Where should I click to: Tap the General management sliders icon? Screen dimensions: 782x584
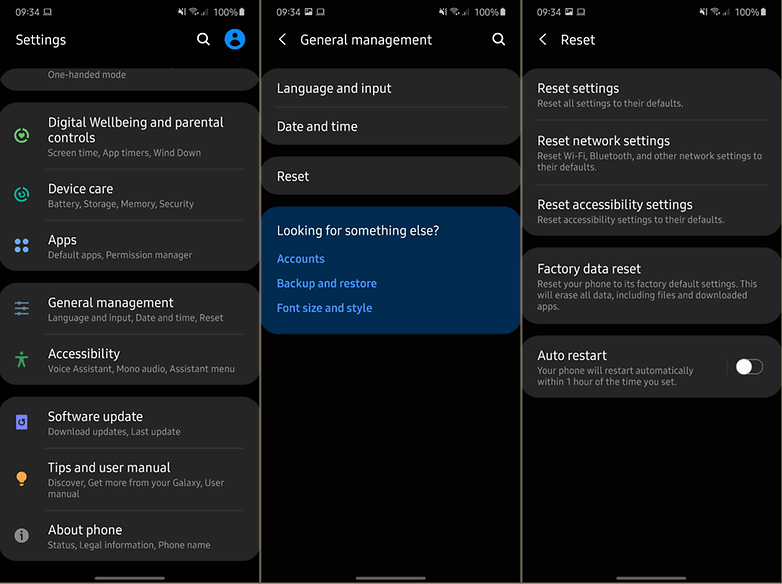coord(22,309)
